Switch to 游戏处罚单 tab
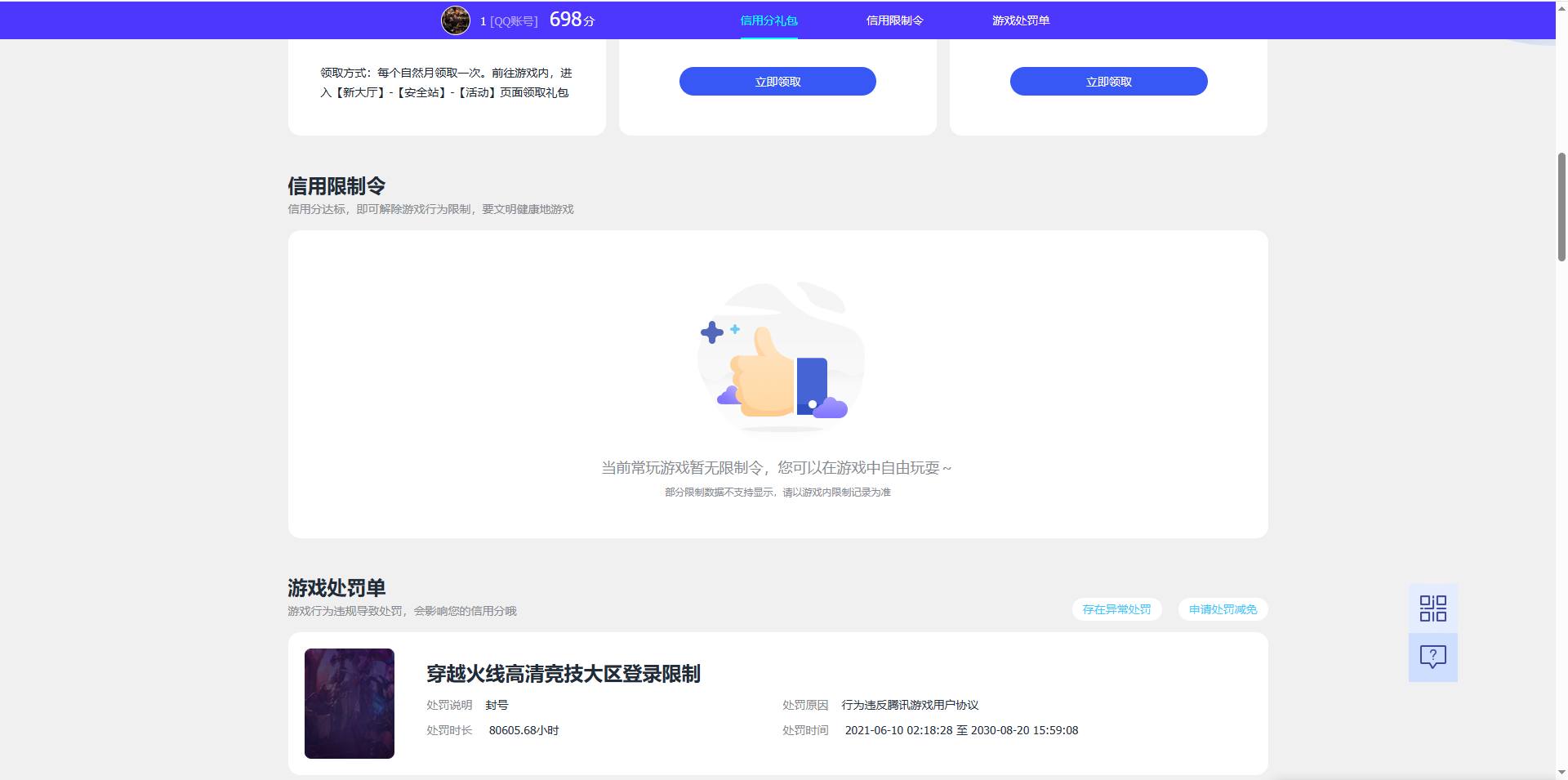The height and width of the screenshot is (780, 1568). point(1021,20)
